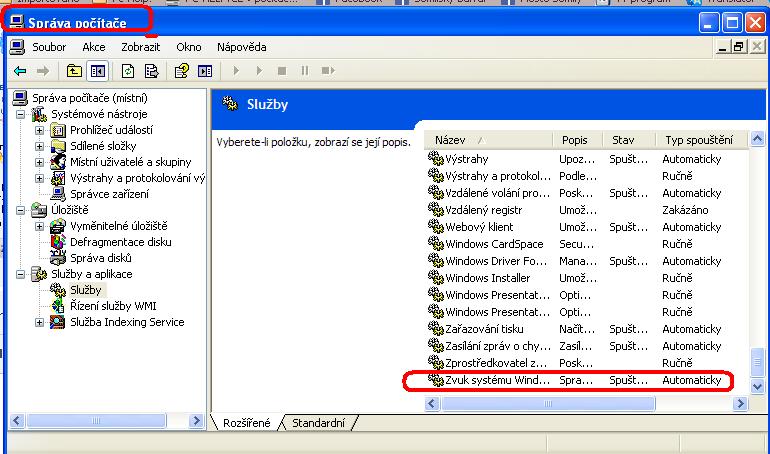Image resolution: width=770 pixels, height=454 pixels.
Task: Expand the Prohlížeč událostí node
Action: [x=39, y=130]
